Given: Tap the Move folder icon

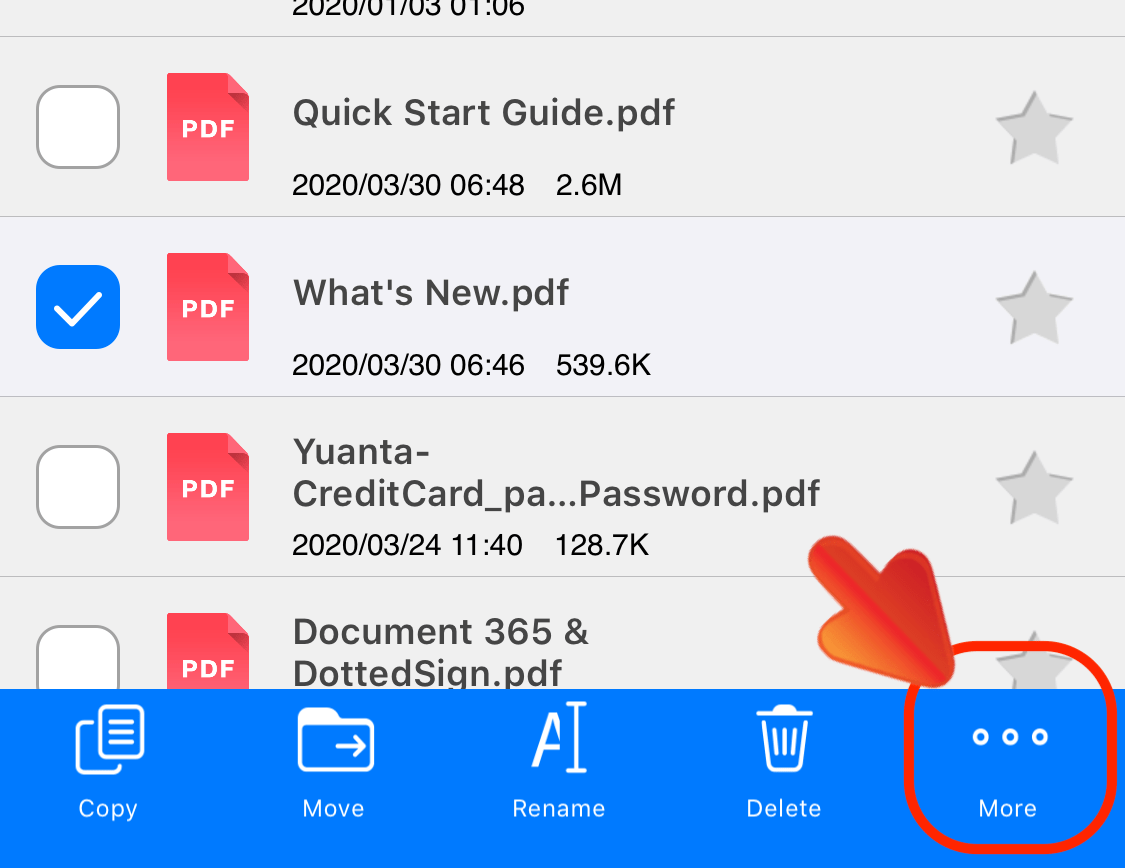Looking at the screenshot, I should click(x=333, y=737).
